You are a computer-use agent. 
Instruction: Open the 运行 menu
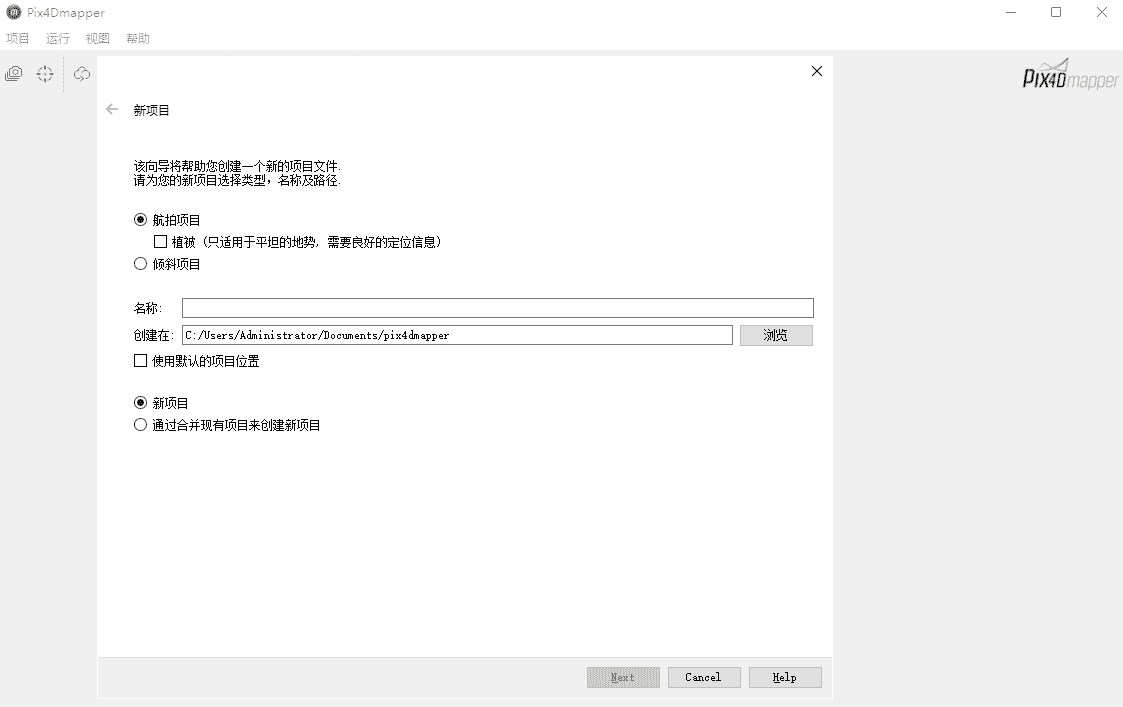(x=58, y=38)
